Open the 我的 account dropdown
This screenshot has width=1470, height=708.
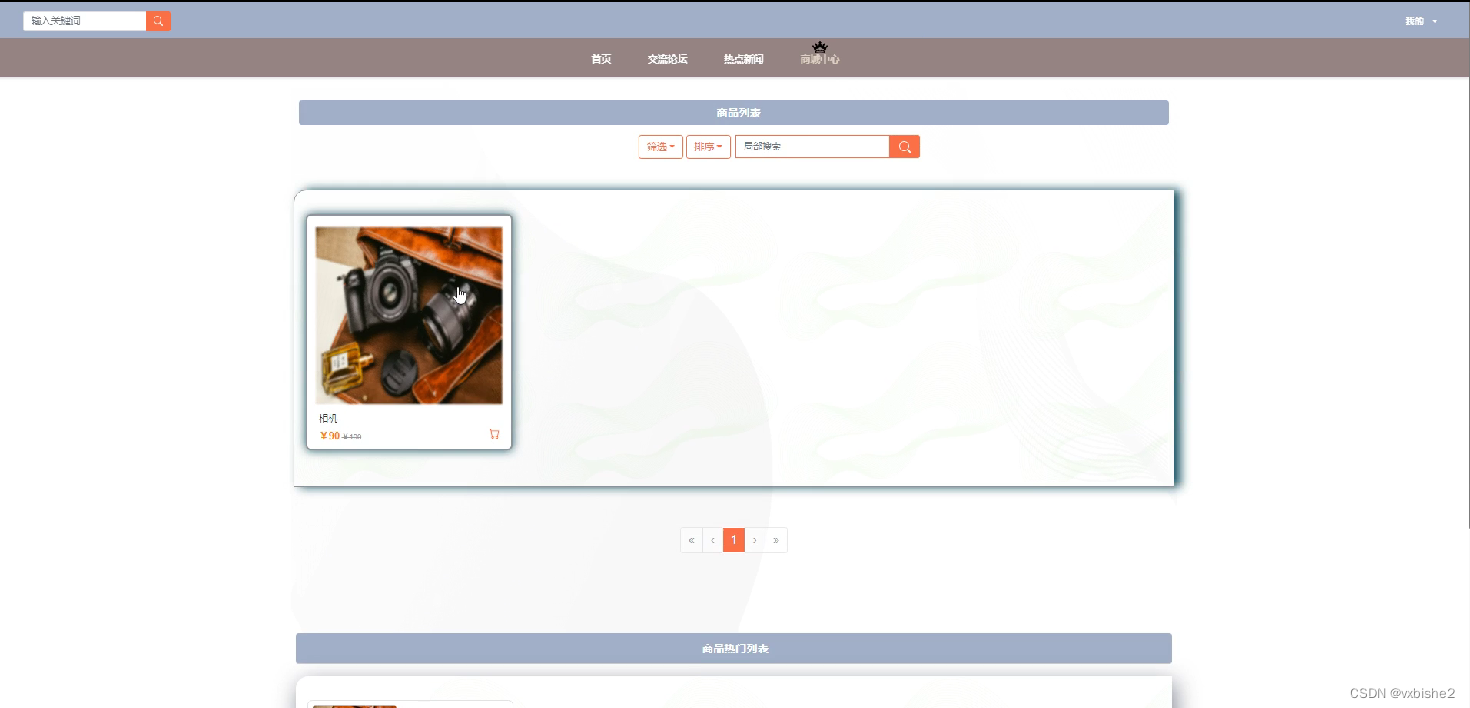pyautogui.click(x=1420, y=21)
